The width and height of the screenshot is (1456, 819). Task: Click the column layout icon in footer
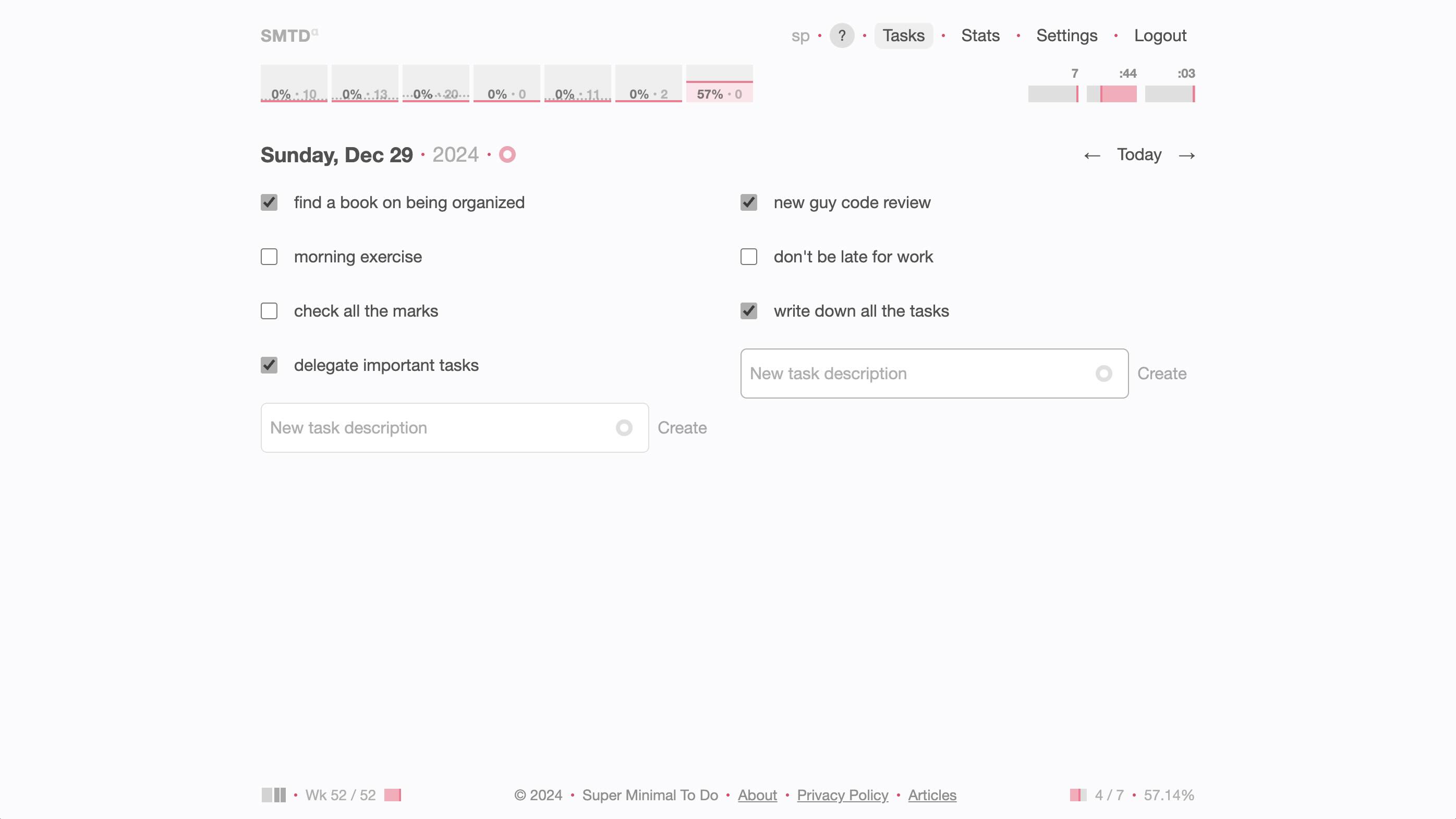coord(274,794)
